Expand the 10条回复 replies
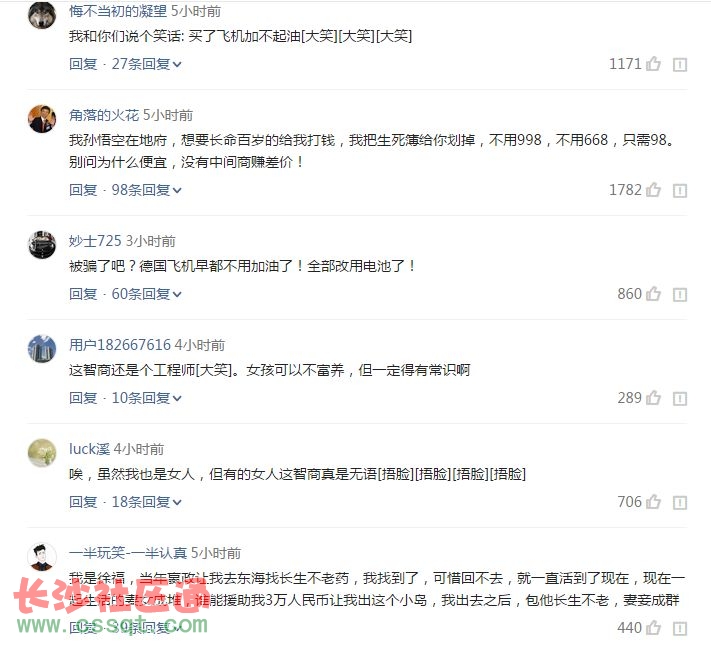 click(x=146, y=398)
